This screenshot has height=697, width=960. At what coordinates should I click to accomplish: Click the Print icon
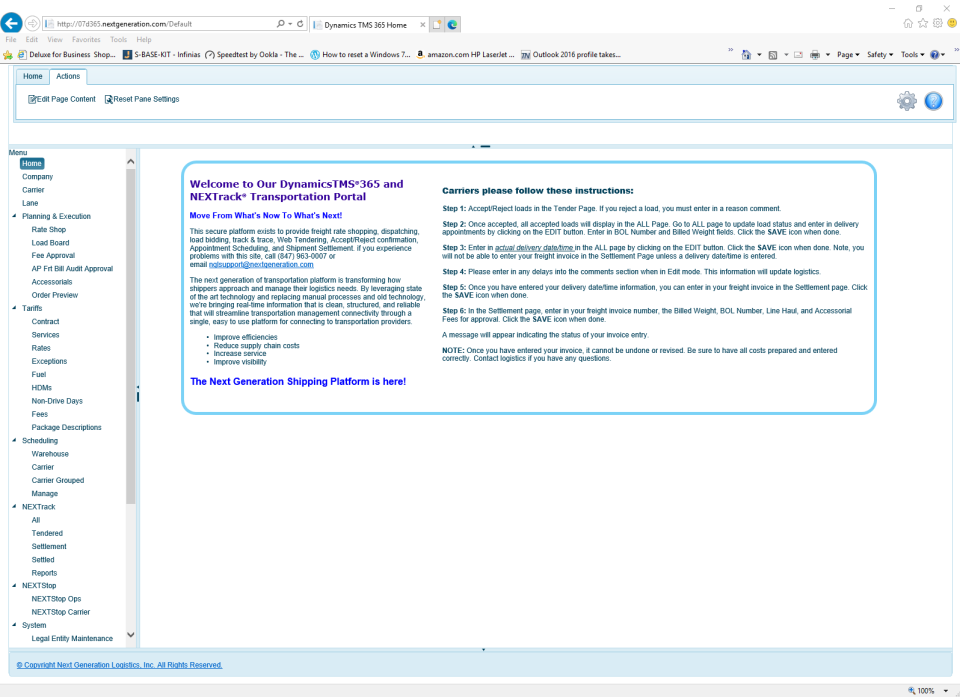[x=813, y=54]
